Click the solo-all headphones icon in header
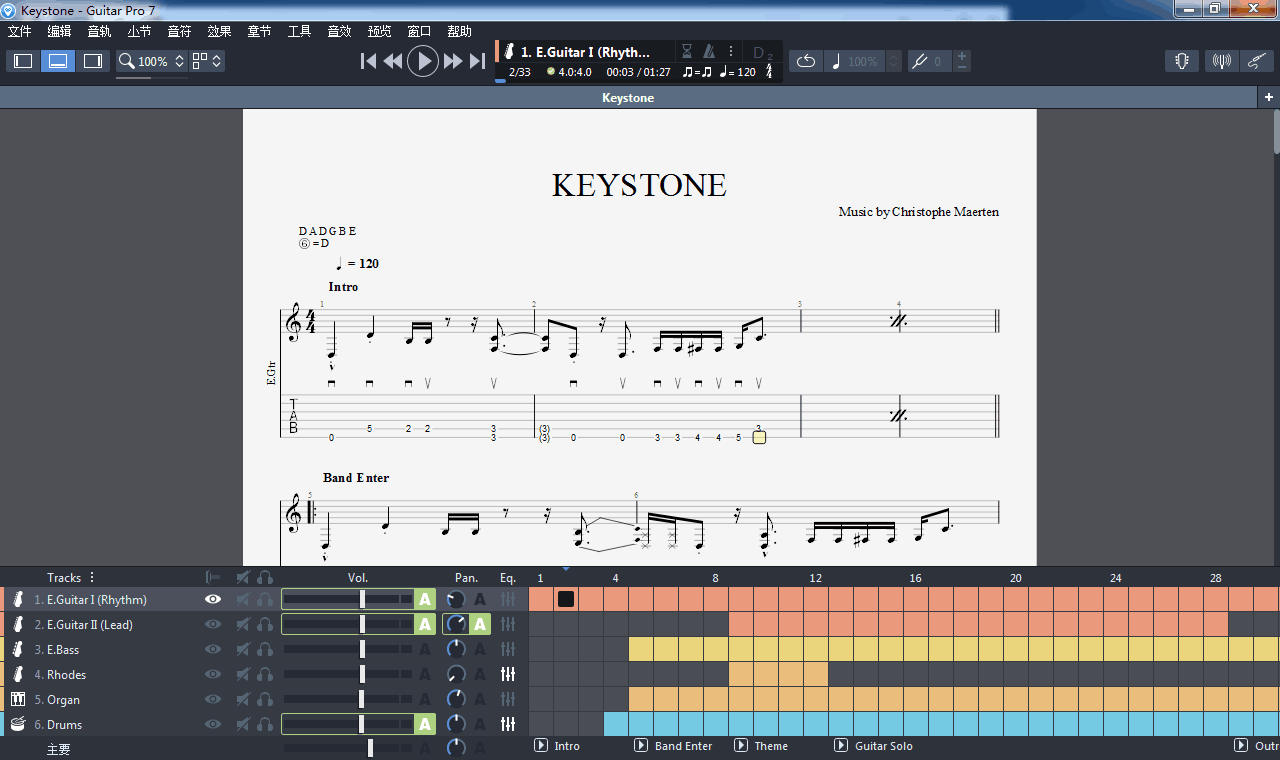The image size is (1280, 760). tap(265, 577)
